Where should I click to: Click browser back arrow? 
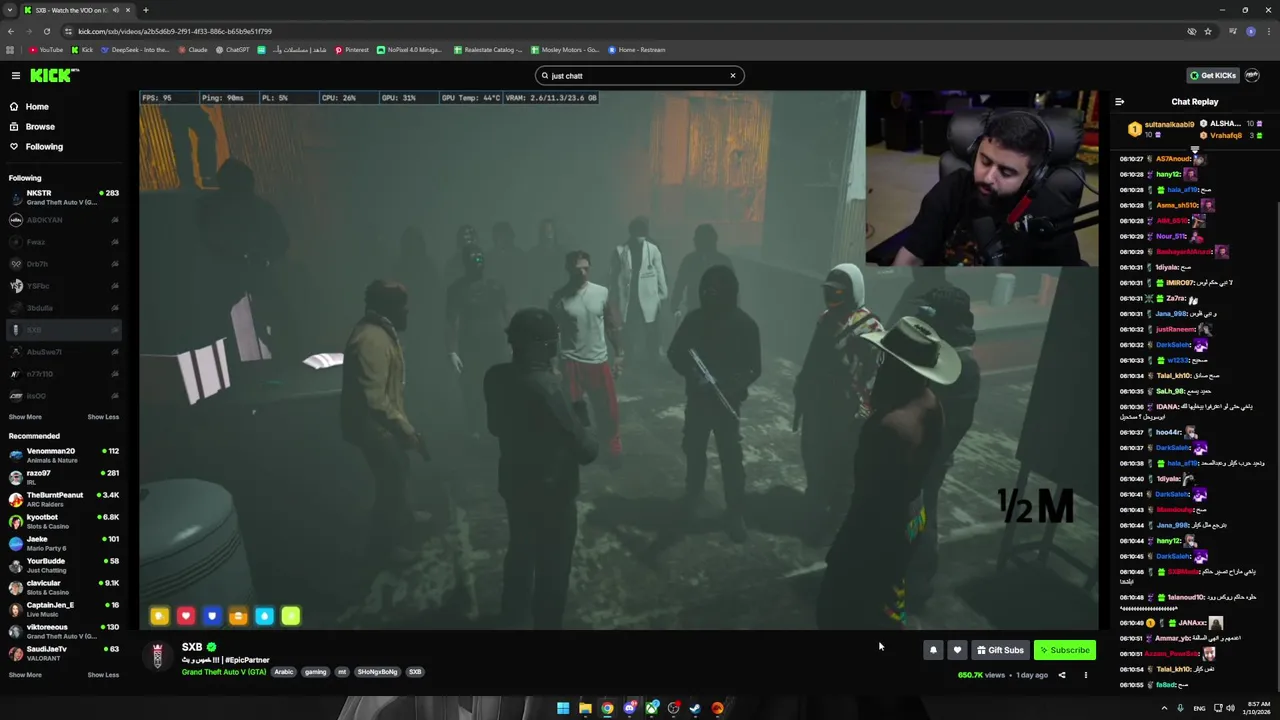click(x=11, y=31)
